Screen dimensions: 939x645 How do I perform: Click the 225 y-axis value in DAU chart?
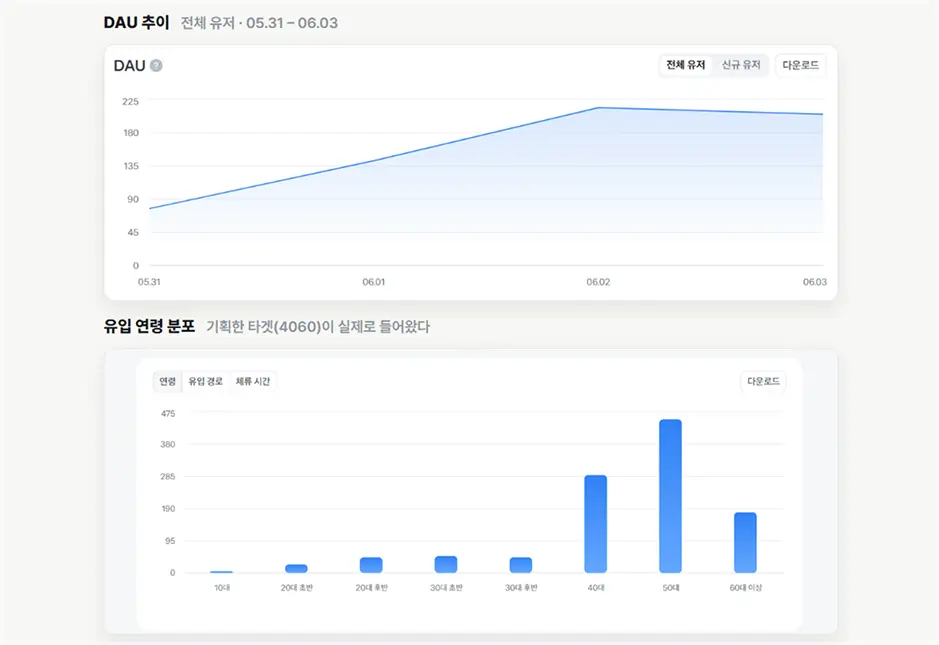tap(131, 101)
